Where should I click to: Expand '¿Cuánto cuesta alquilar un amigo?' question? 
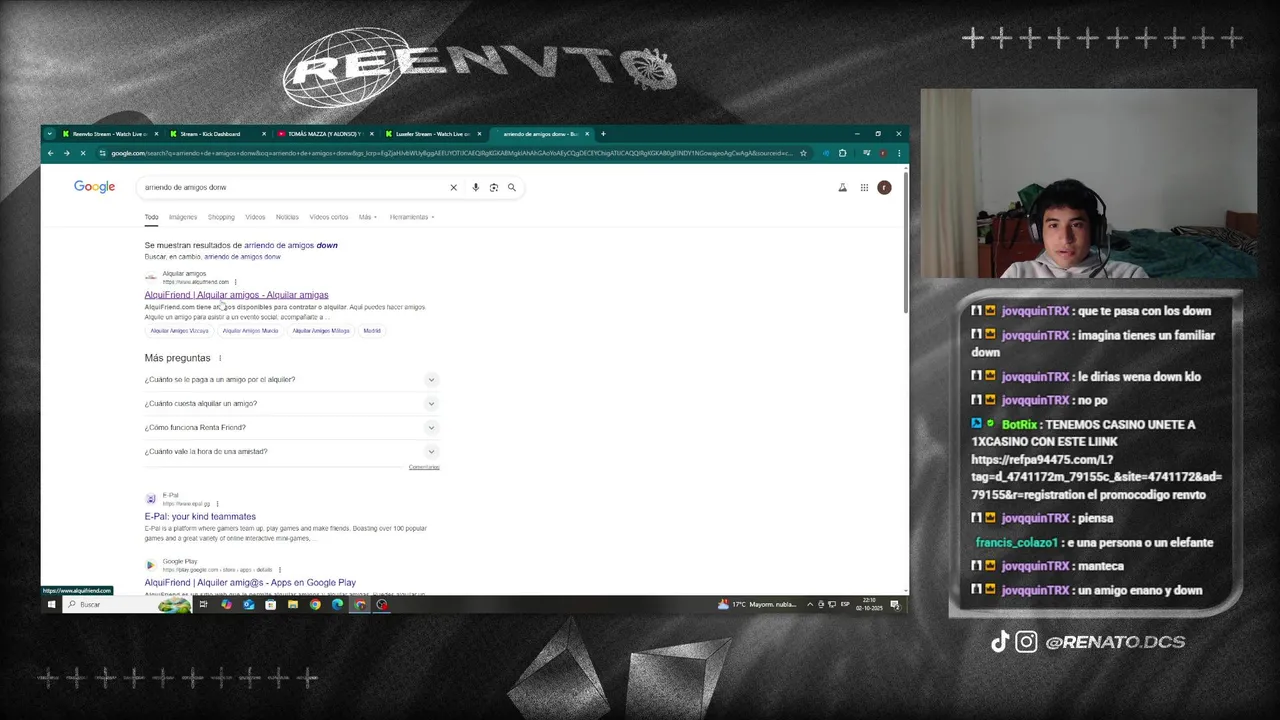(x=291, y=404)
